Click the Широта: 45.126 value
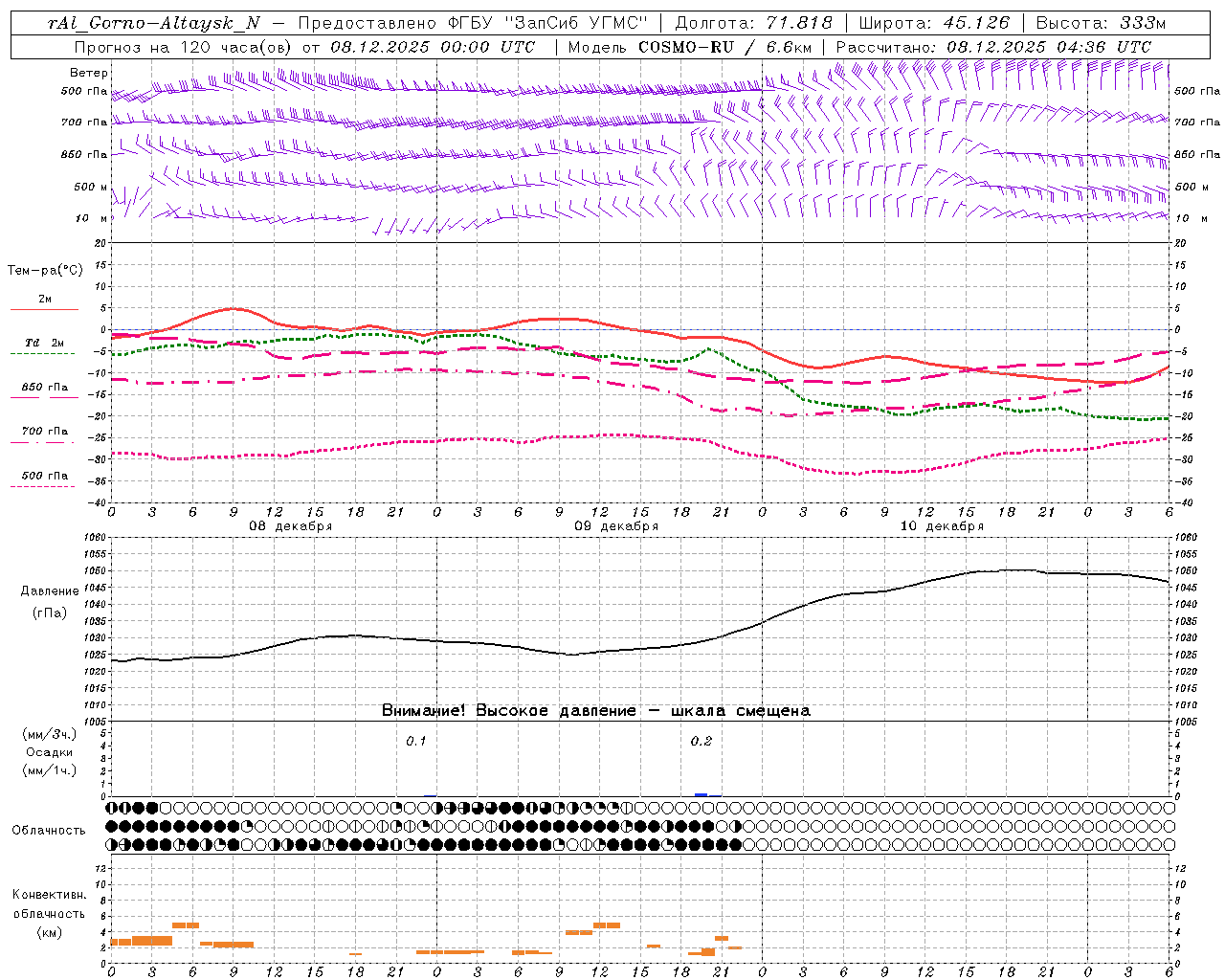This screenshot has width=1225, height=980. (x=934, y=23)
